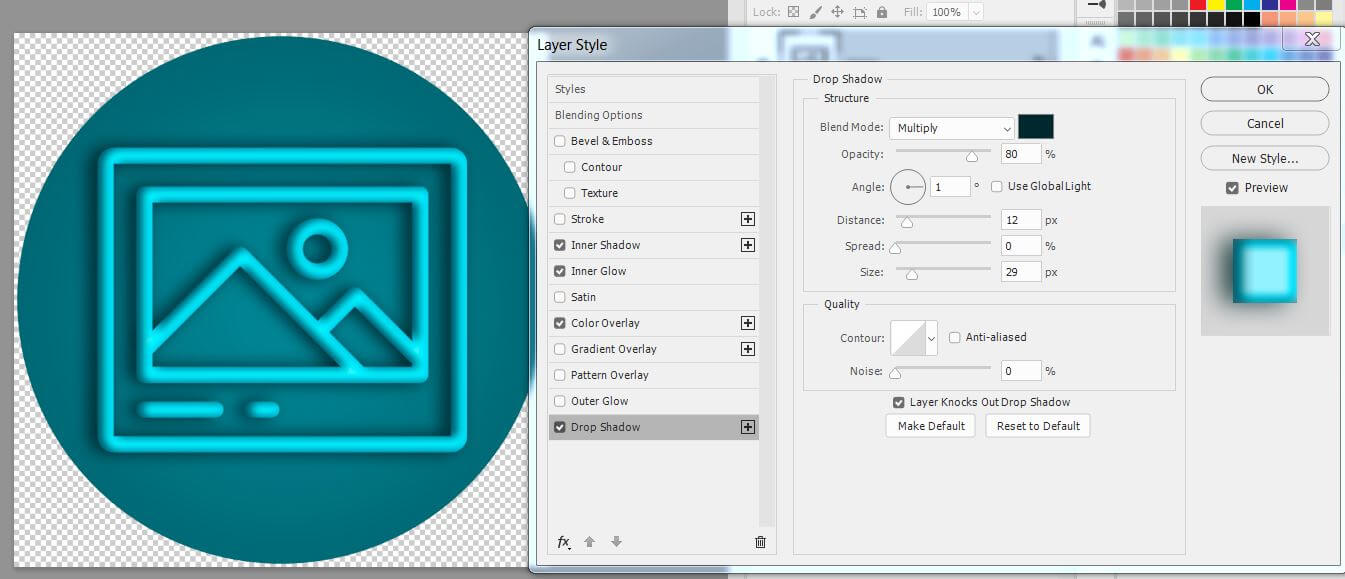The image size is (1345, 579).
Task: Click the lock all padlock icon
Action: 882,12
